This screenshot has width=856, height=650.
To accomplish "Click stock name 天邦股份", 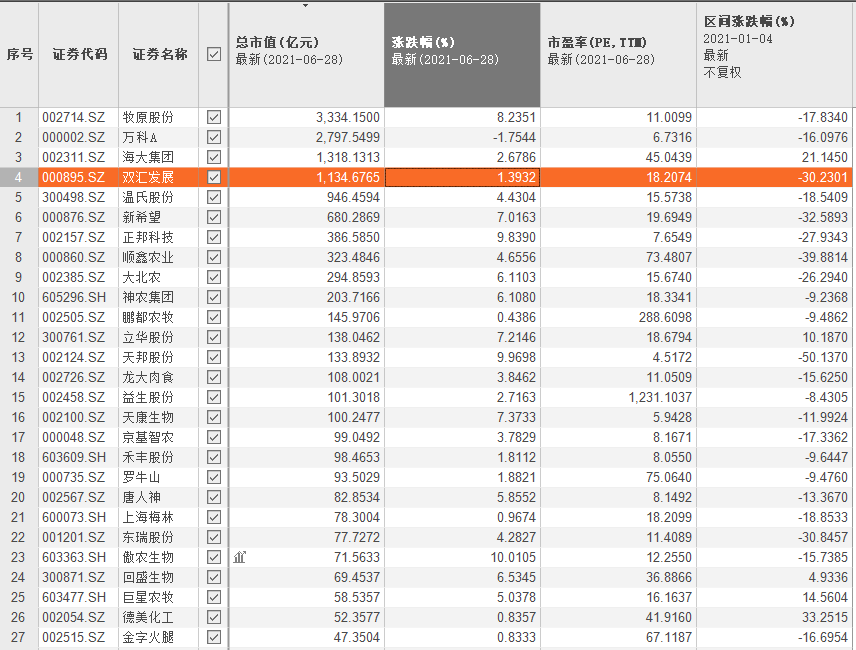I will tap(148, 357).
